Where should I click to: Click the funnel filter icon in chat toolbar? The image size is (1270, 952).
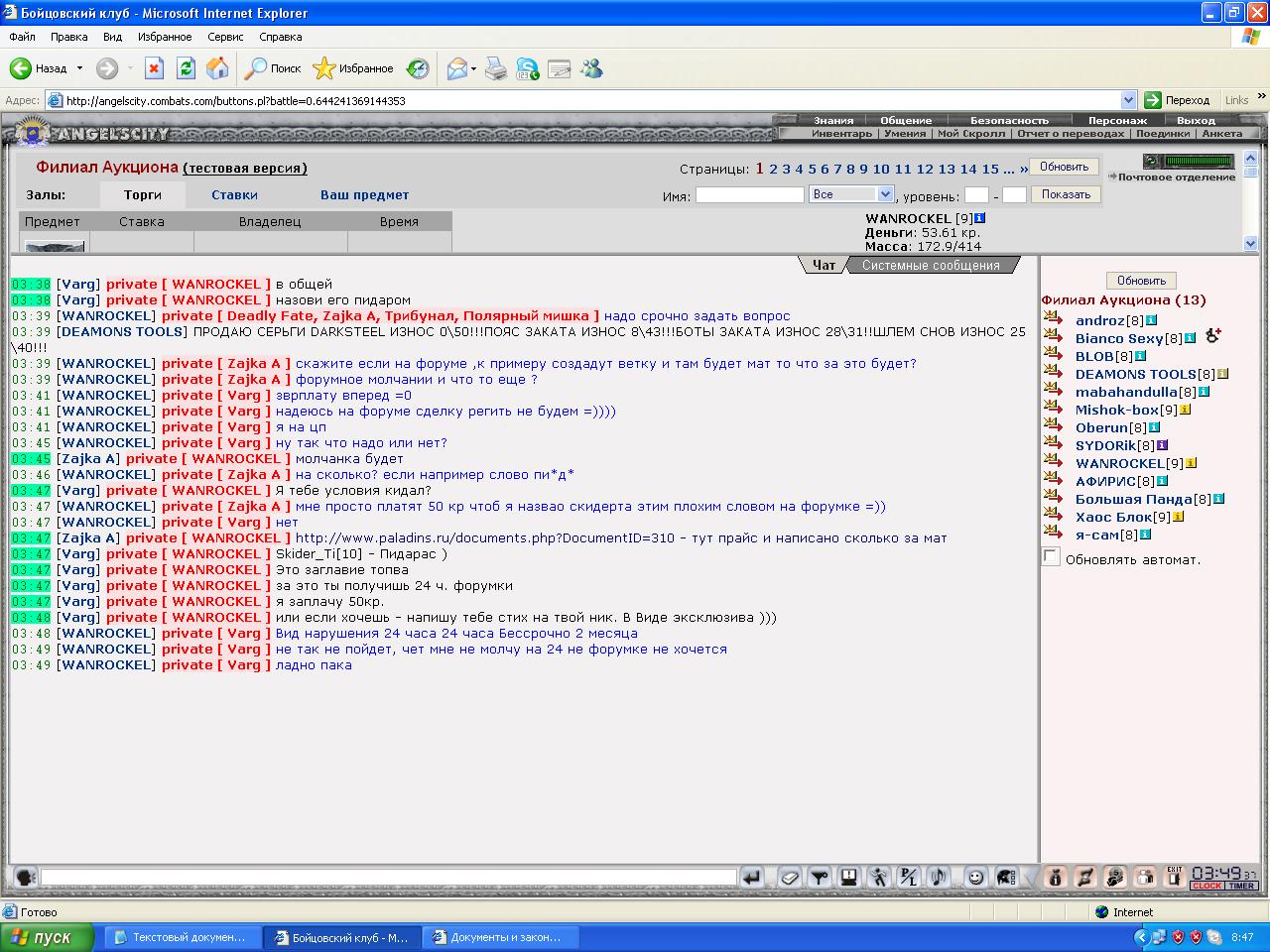(820, 877)
